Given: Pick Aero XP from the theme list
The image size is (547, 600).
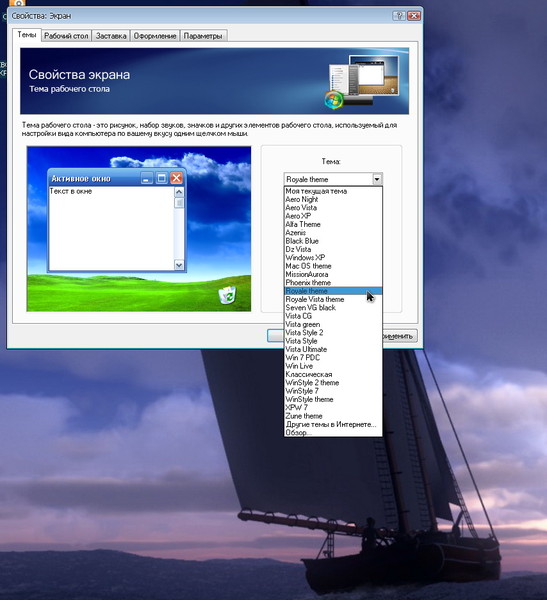Looking at the screenshot, I should point(333,216).
